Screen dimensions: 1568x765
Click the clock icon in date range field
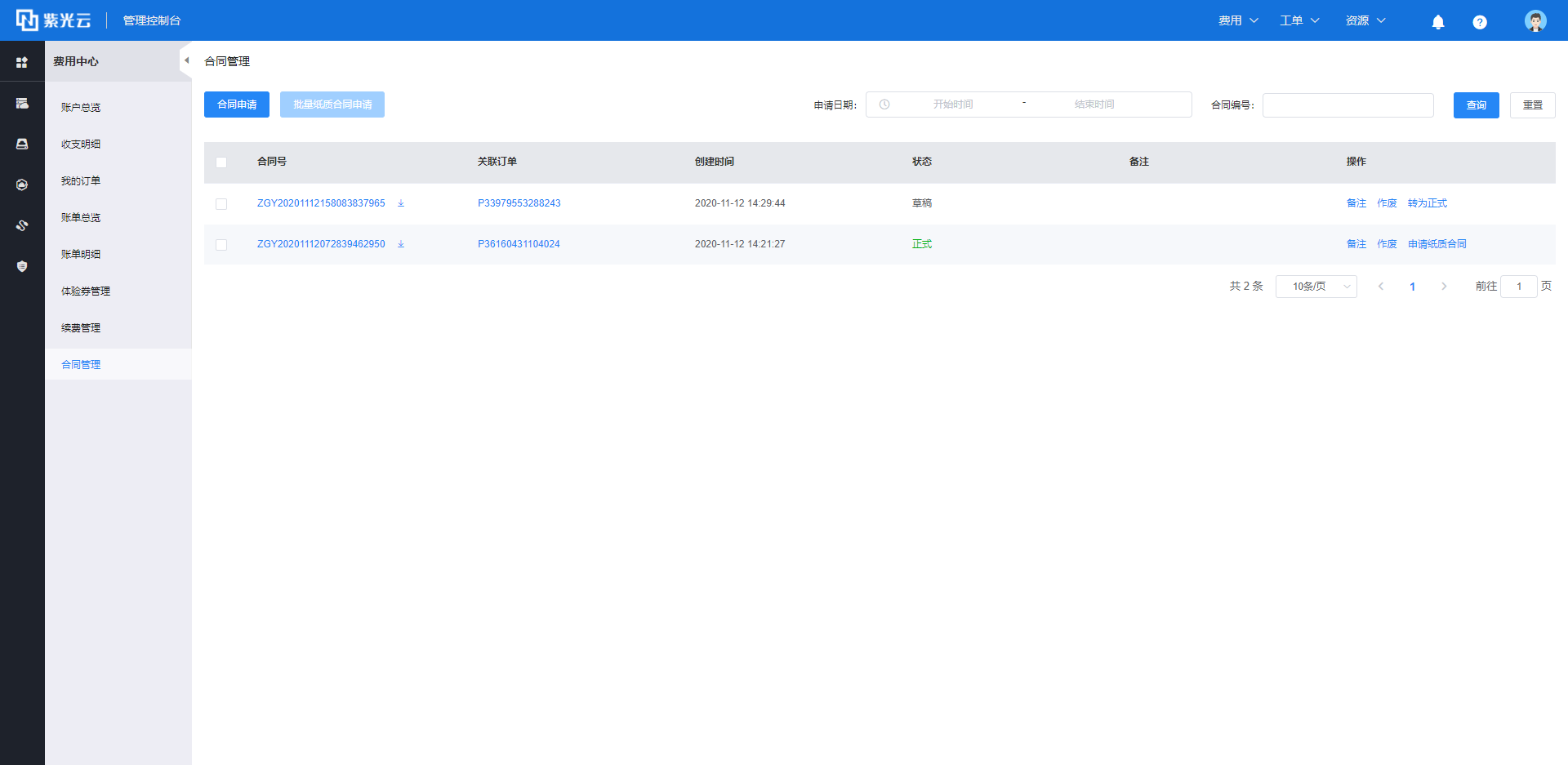point(884,105)
